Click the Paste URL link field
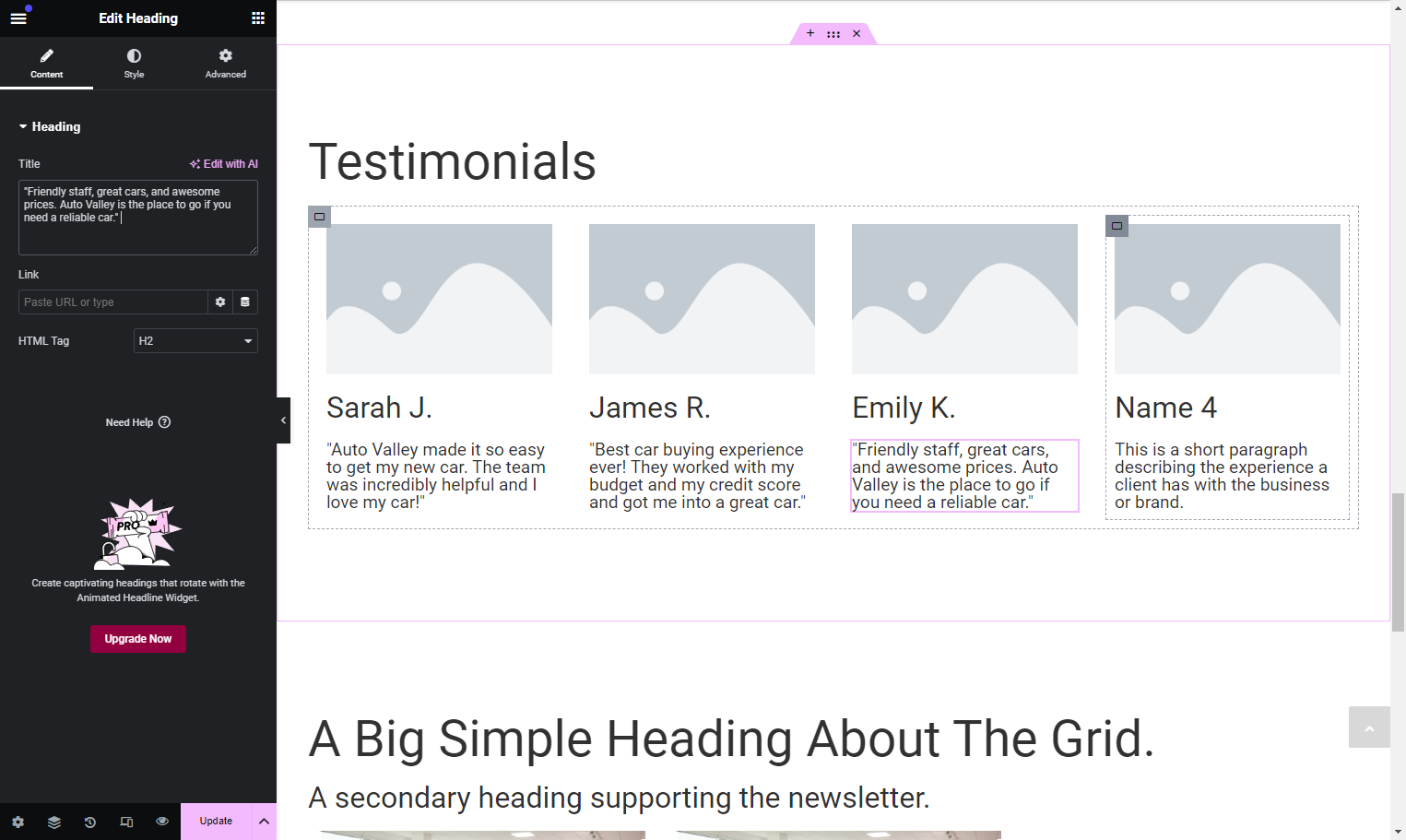Viewport: 1406px width, 840px height. [x=113, y=302]
